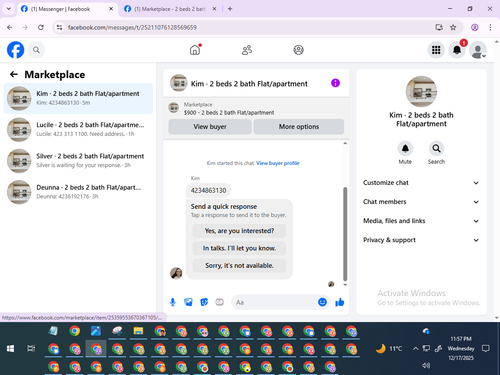Open the Friends icon in top navigation
500x375 pixels.
247,50
